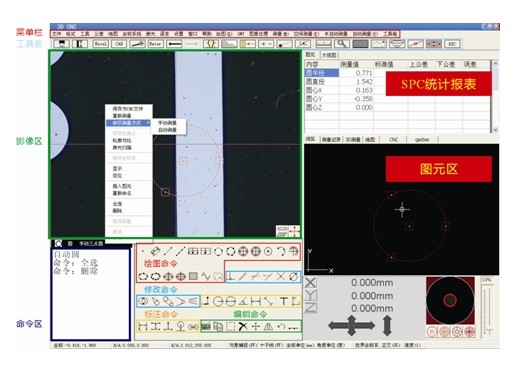Pick the concentric circle draw icon
The height and width of the screenshot is (366, 513).
(268, 252)
